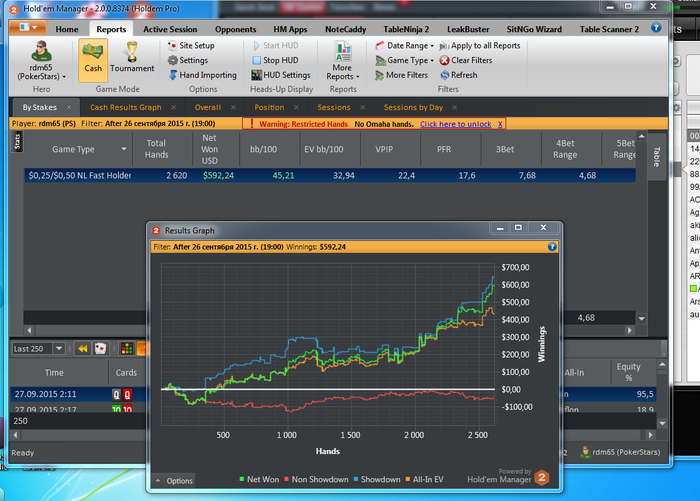Screen dimensions: 700x501
Task: Switch to the Active Session tab
Action: (170, 29)
